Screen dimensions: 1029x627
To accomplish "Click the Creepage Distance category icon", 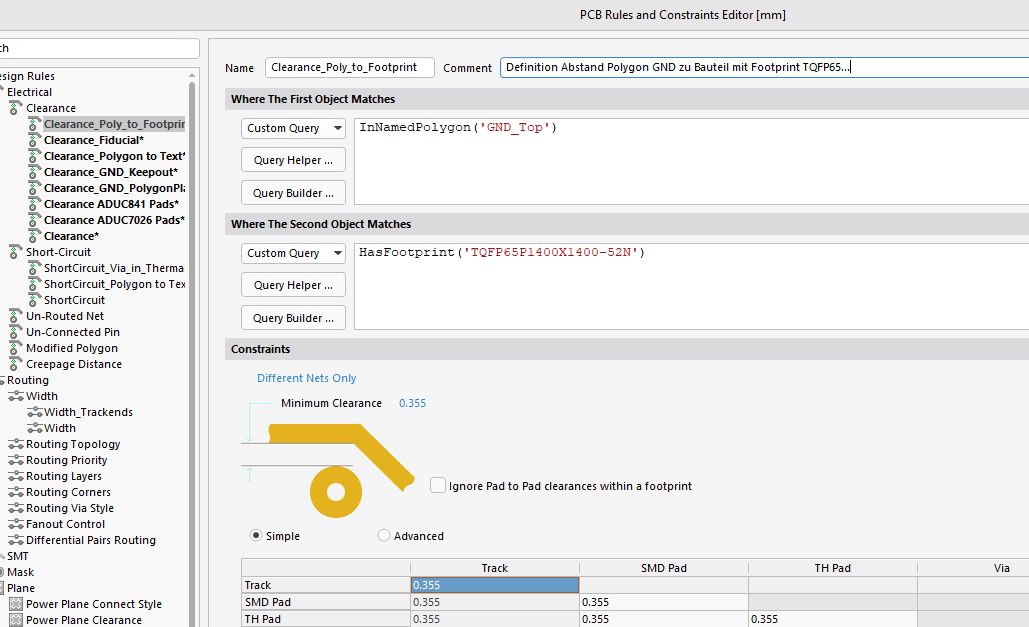I will pyautogui.click(x=15, y=364).
